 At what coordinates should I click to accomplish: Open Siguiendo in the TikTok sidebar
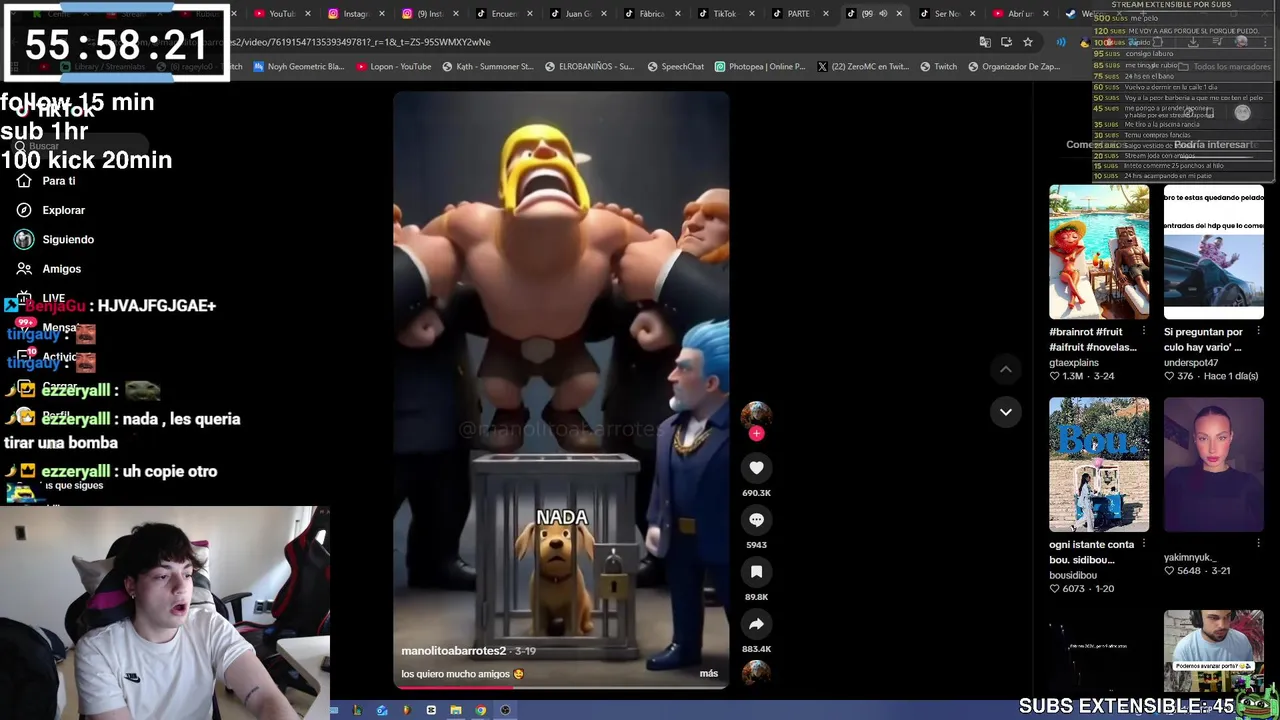pyautogui.click(x=68, y=240)
